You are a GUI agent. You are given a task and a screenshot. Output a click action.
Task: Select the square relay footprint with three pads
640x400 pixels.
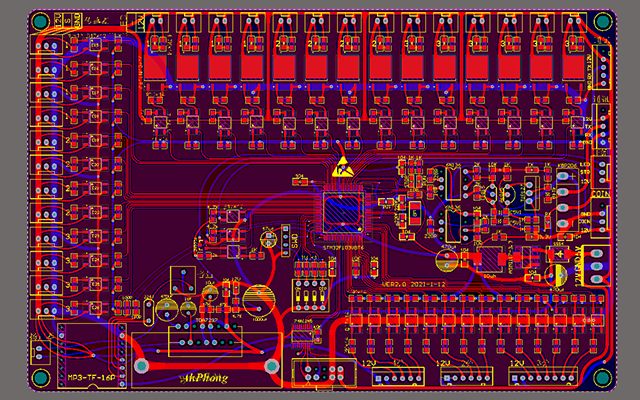(x=183, y=280)
